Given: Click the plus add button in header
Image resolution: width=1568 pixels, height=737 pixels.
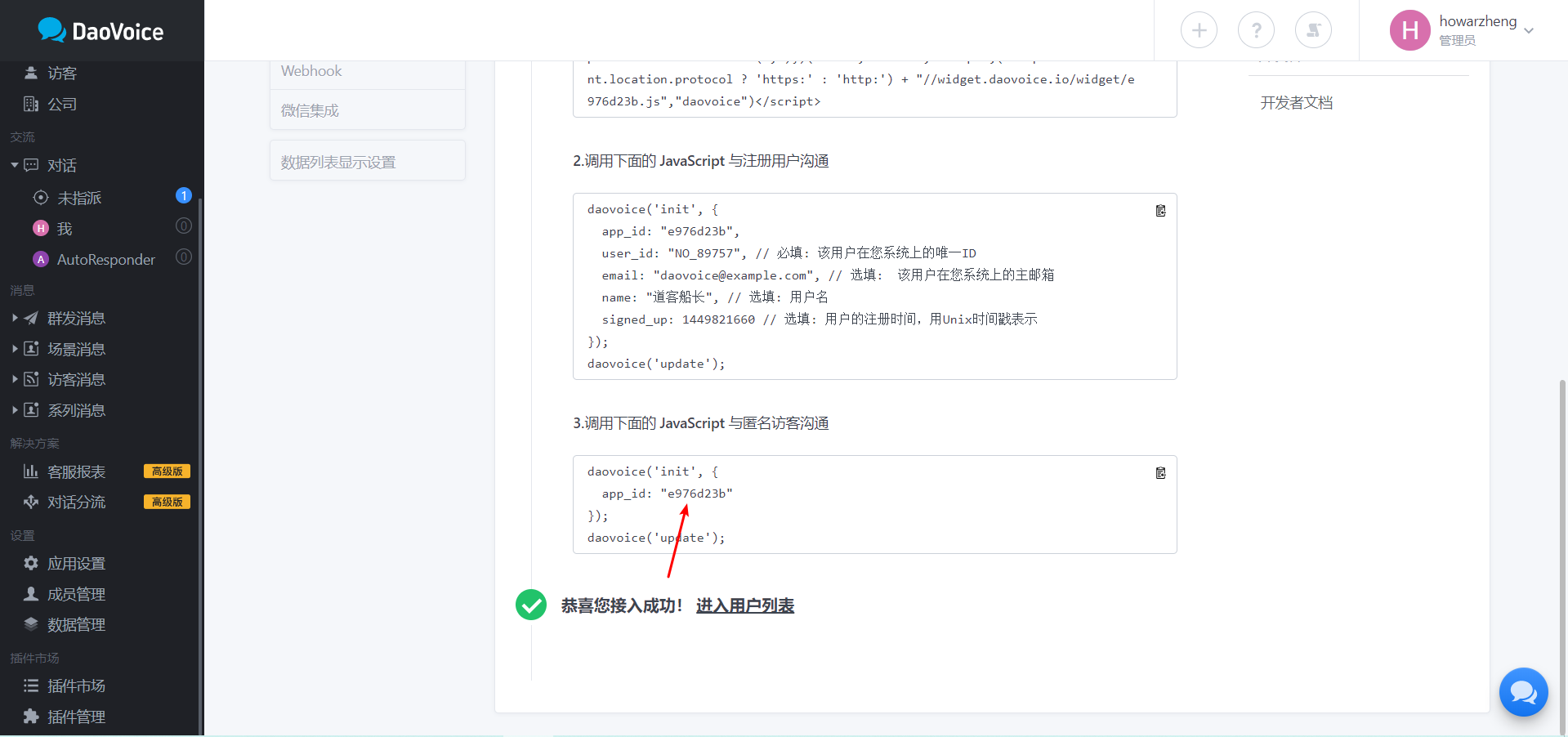Looking at the screenshot, I should 1199,30.
